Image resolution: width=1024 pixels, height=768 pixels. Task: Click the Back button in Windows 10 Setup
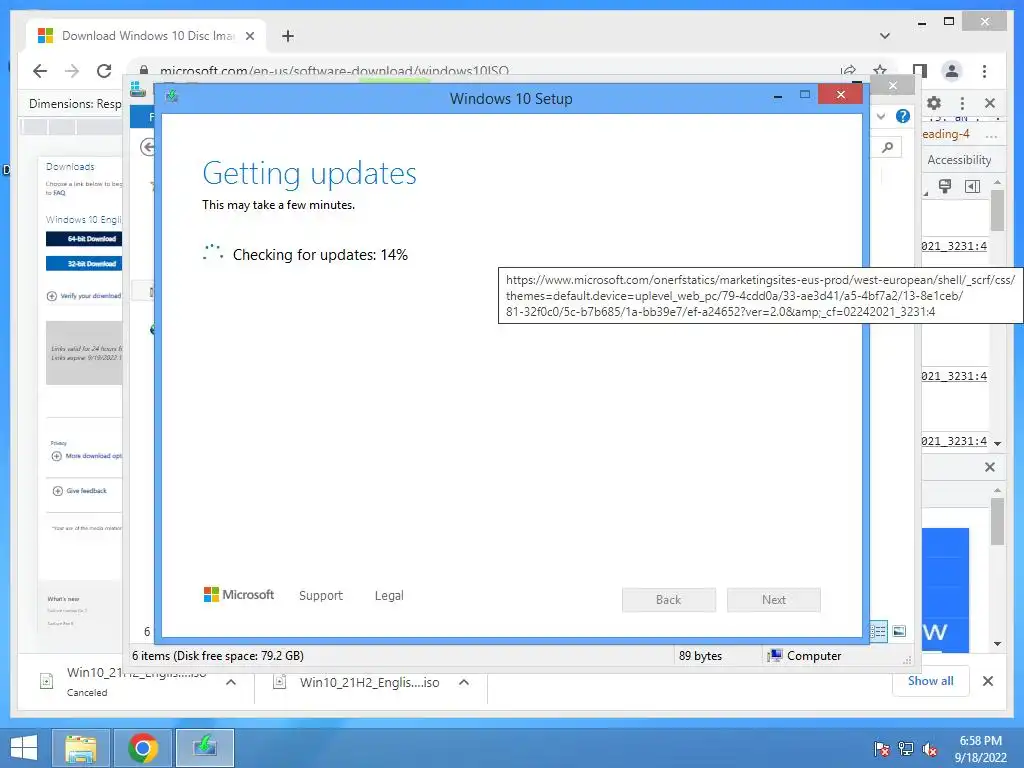tap(668, 600)
